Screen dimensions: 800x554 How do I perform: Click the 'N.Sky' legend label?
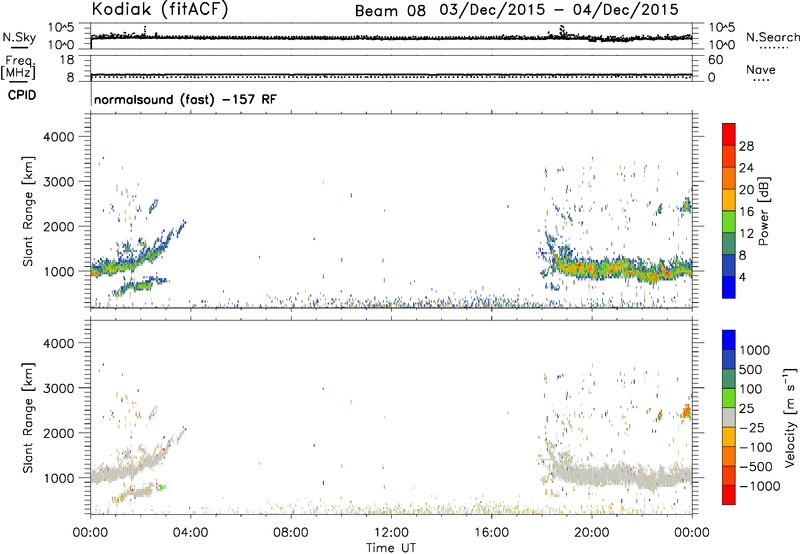pos(19,38)
